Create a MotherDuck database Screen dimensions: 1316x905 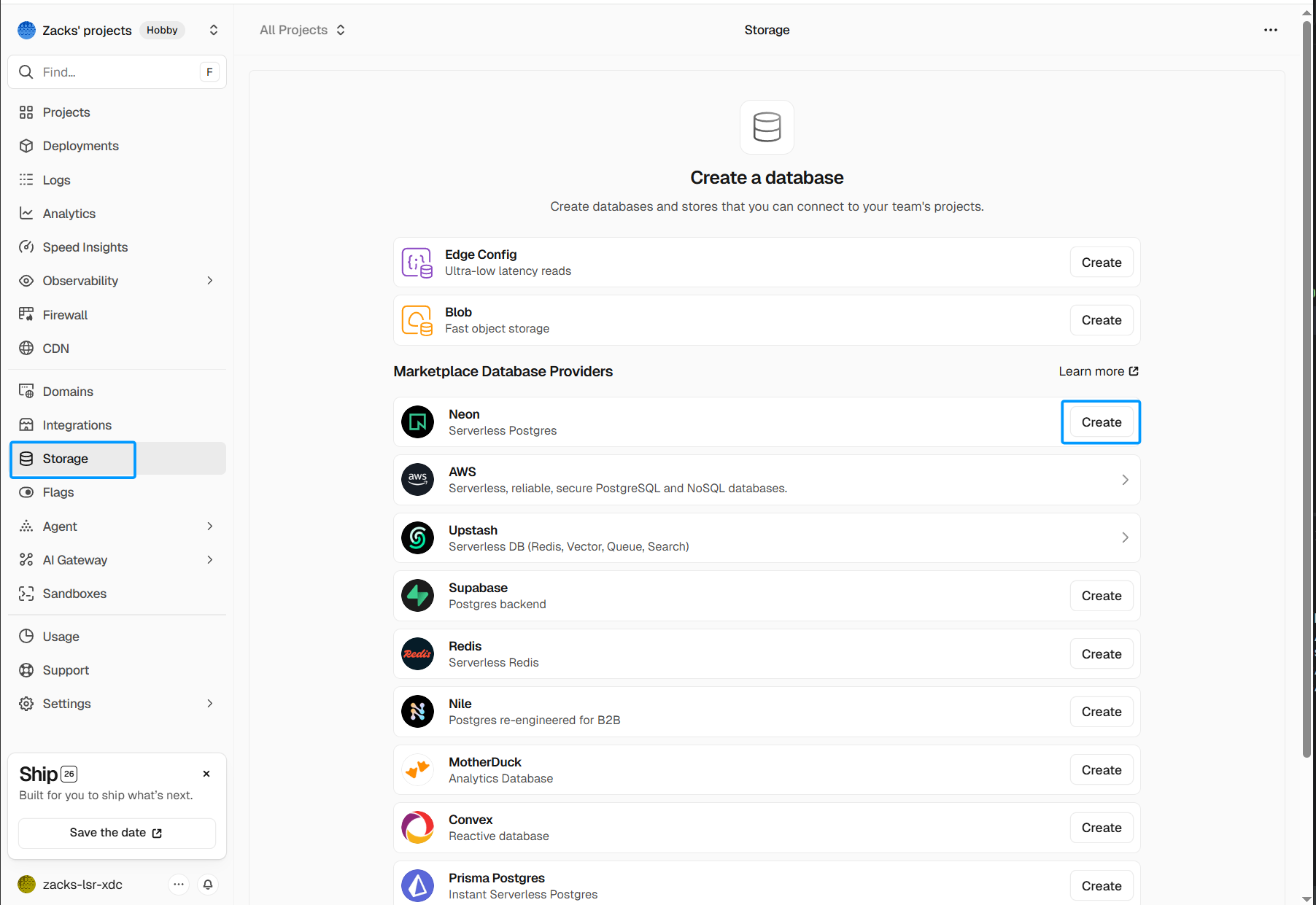1102,770
